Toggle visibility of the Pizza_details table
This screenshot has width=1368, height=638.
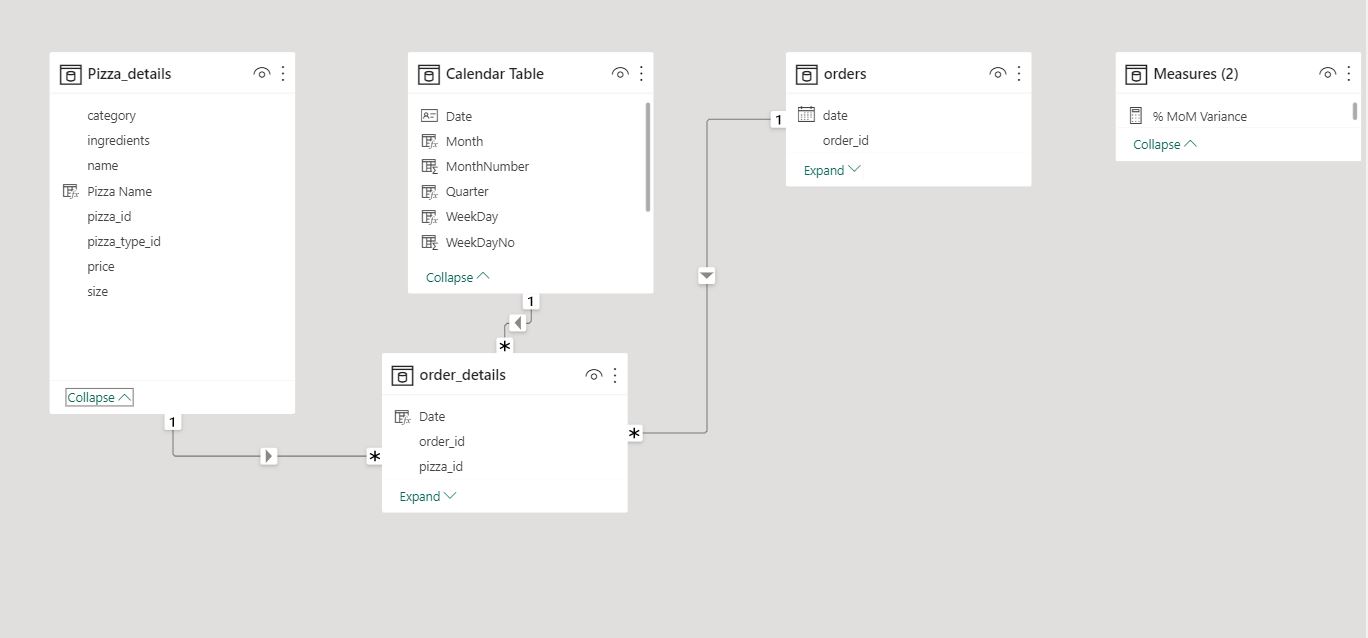point(261,72)
